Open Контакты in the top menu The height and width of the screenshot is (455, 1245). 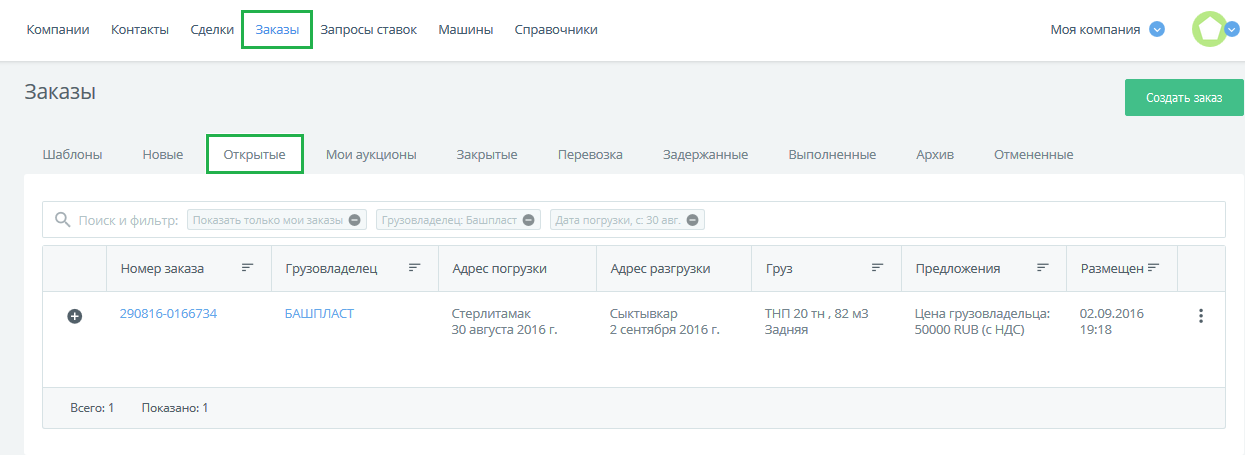point(140,30)
